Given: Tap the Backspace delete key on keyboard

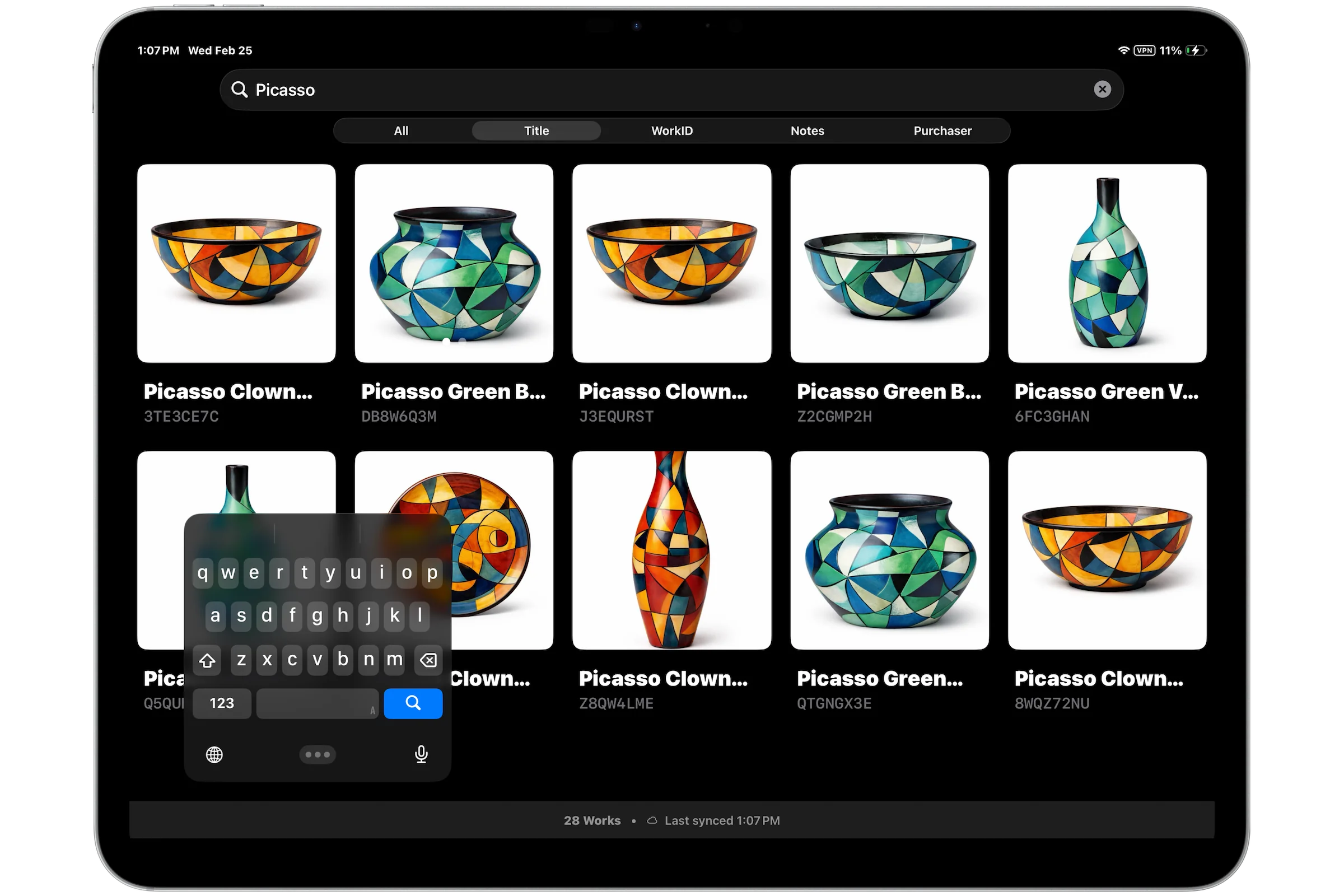Looking at the screenshot, I should 428,660.
